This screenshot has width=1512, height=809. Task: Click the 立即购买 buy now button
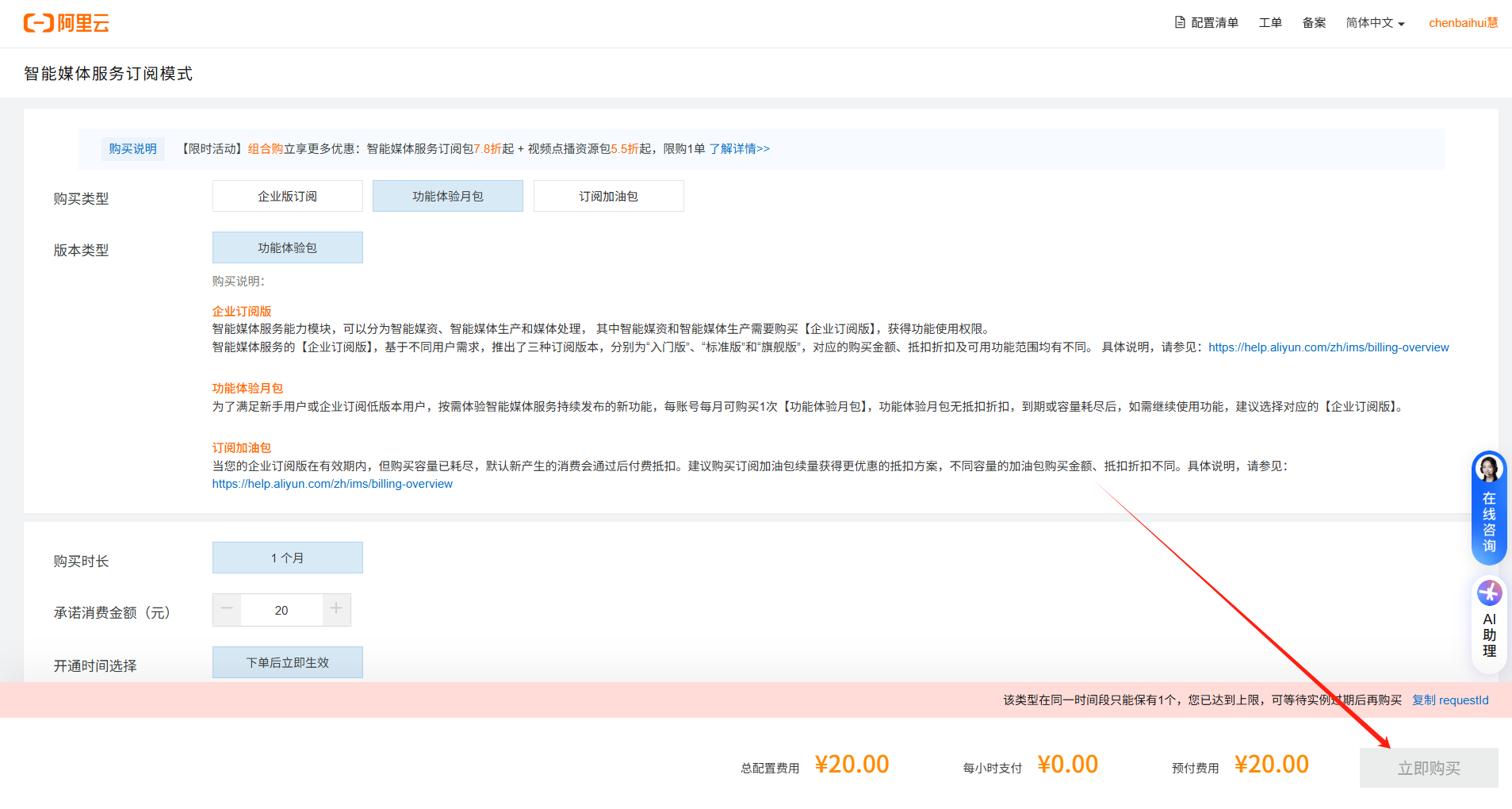(1428, 768)
